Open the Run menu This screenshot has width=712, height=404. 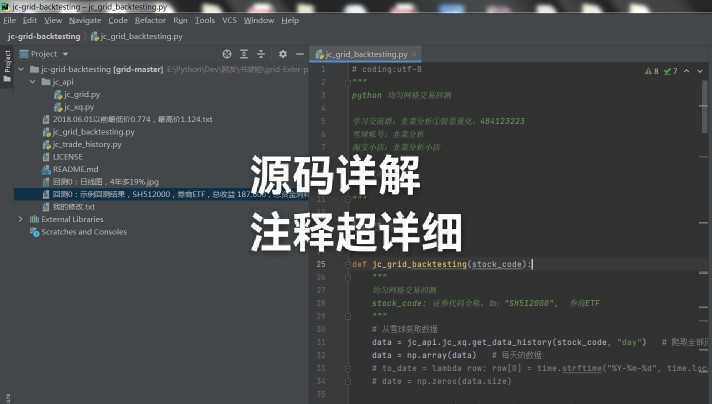coord(180,20)
